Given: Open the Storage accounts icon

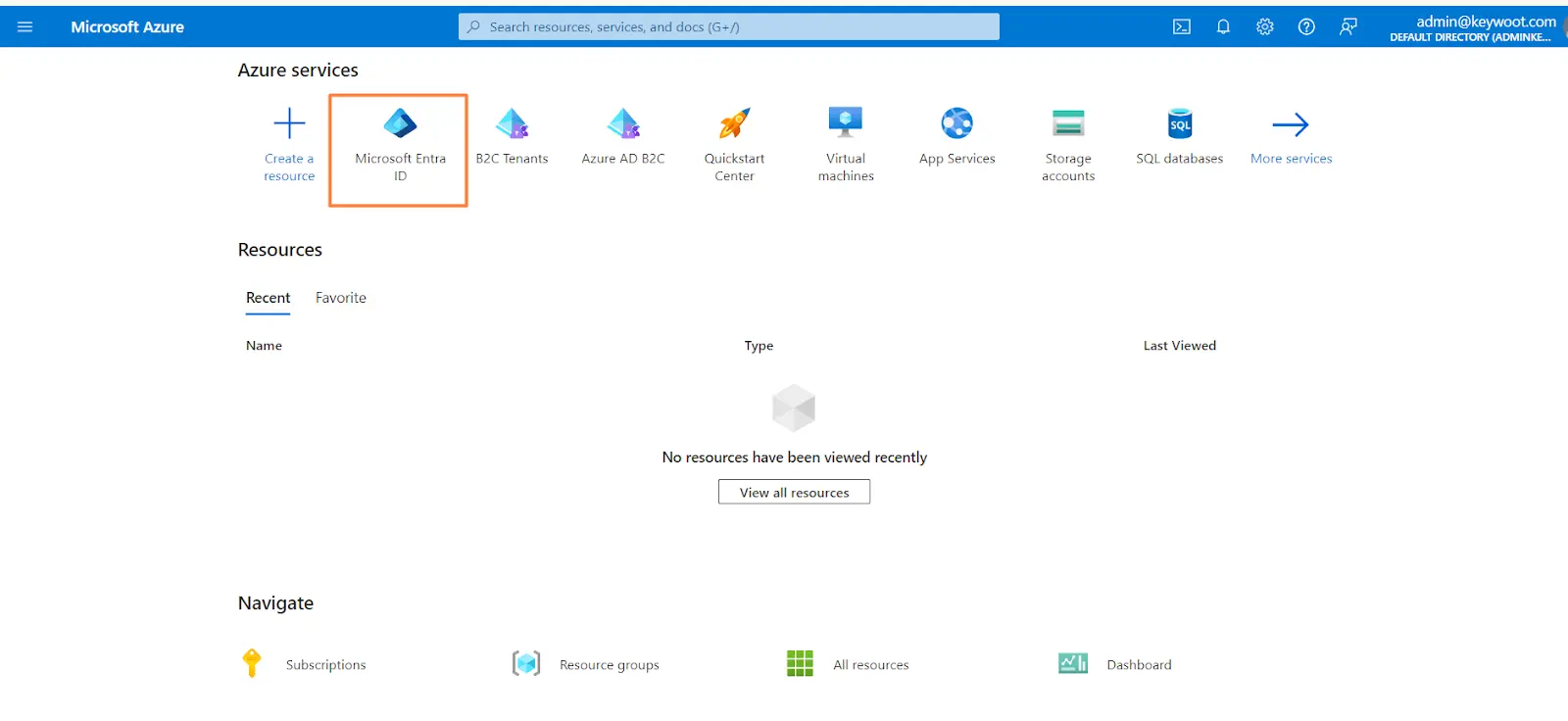Looking at the screenshot, I should pyautogui.click(x=1068, y=123).
